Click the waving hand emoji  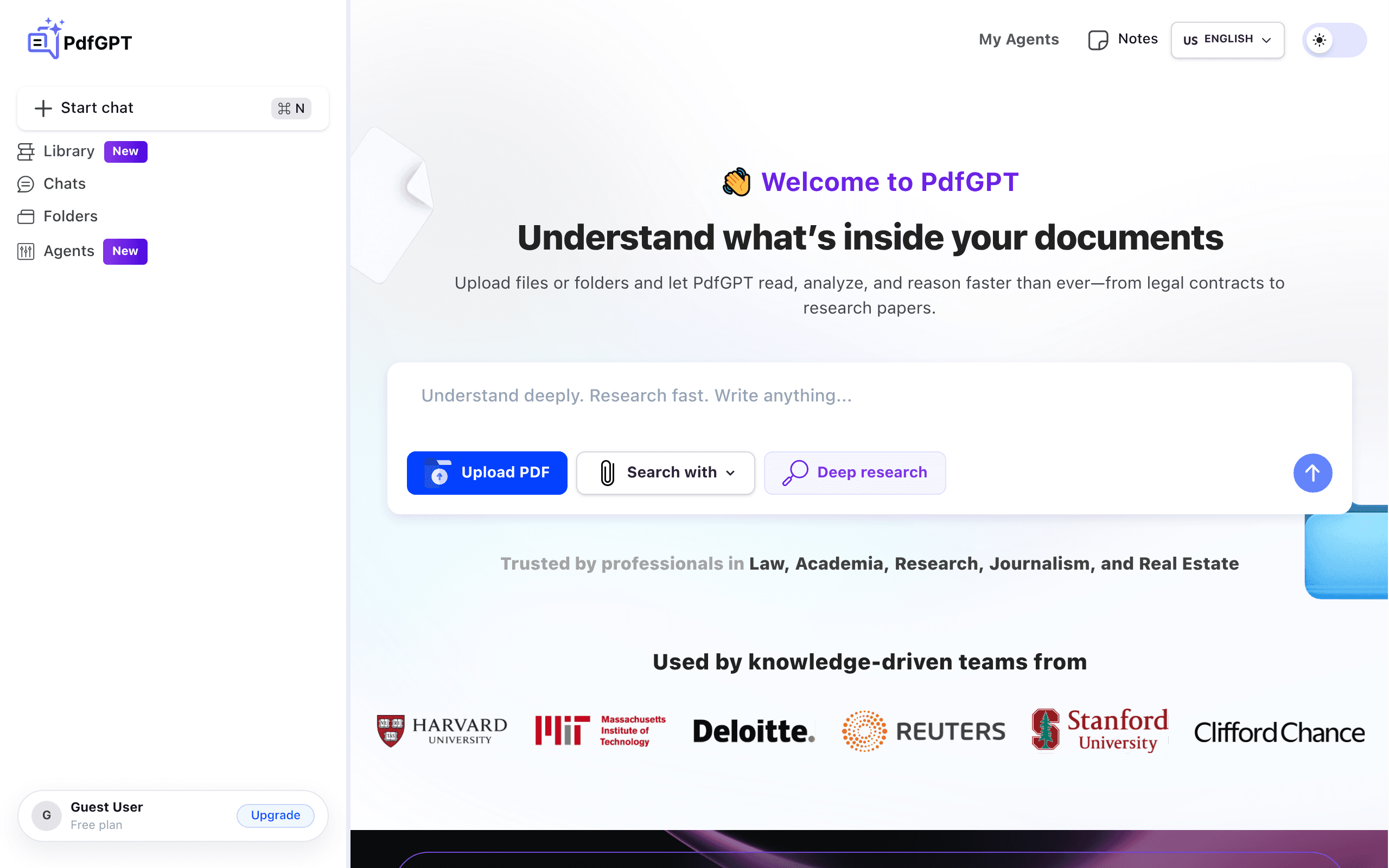pyautogui.click(x=736, y=182)
